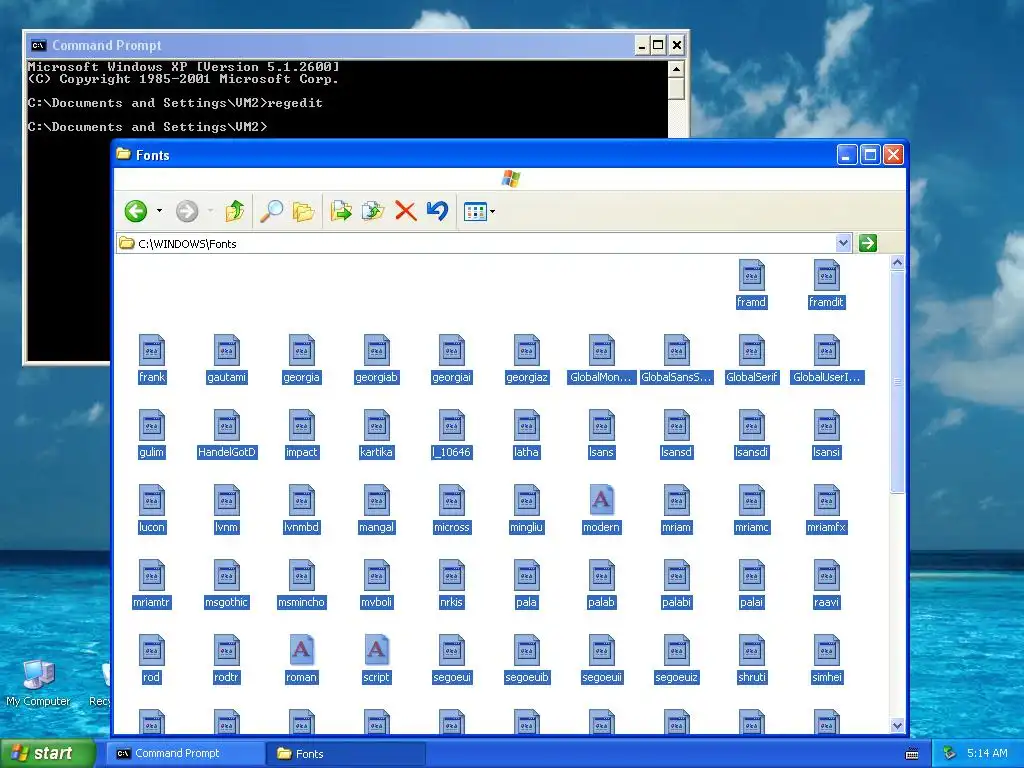This screenshot has height=768, width=1024.
Task: Click the Fonts window scroll down arrow
Action: [897, 726]
